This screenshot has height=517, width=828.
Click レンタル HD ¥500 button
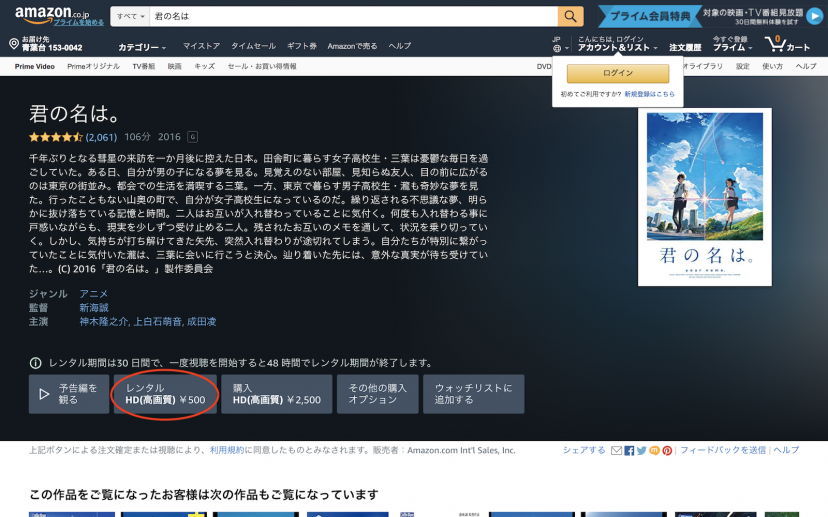165,394
